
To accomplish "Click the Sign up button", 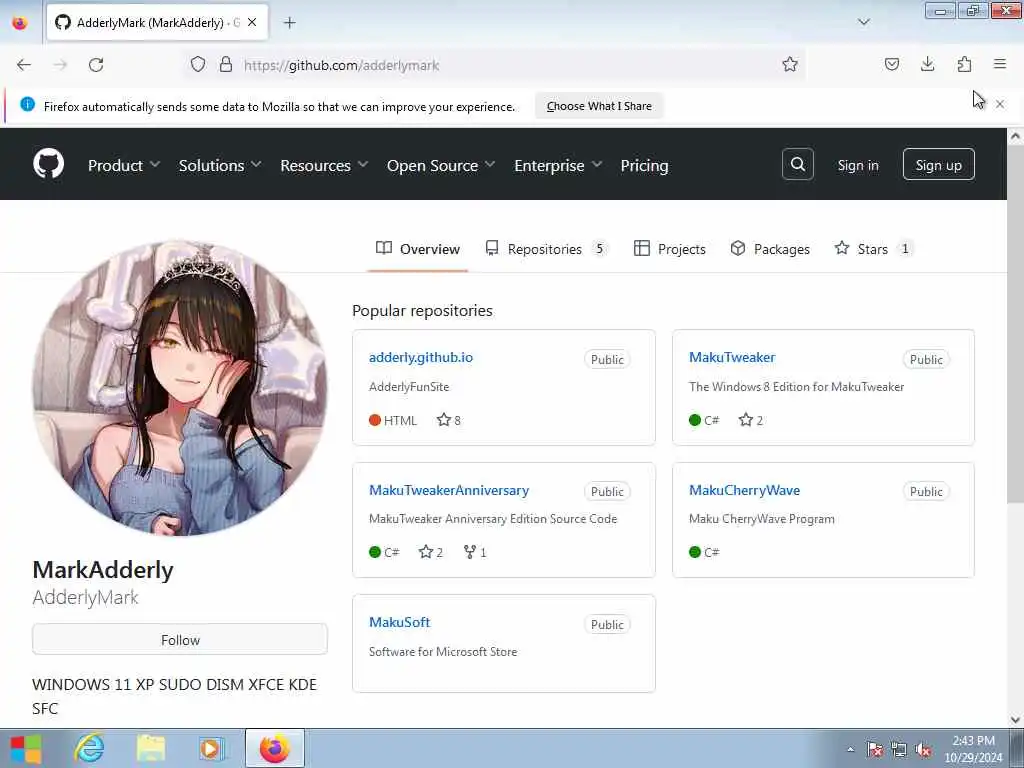I will (x=938, y=165).
